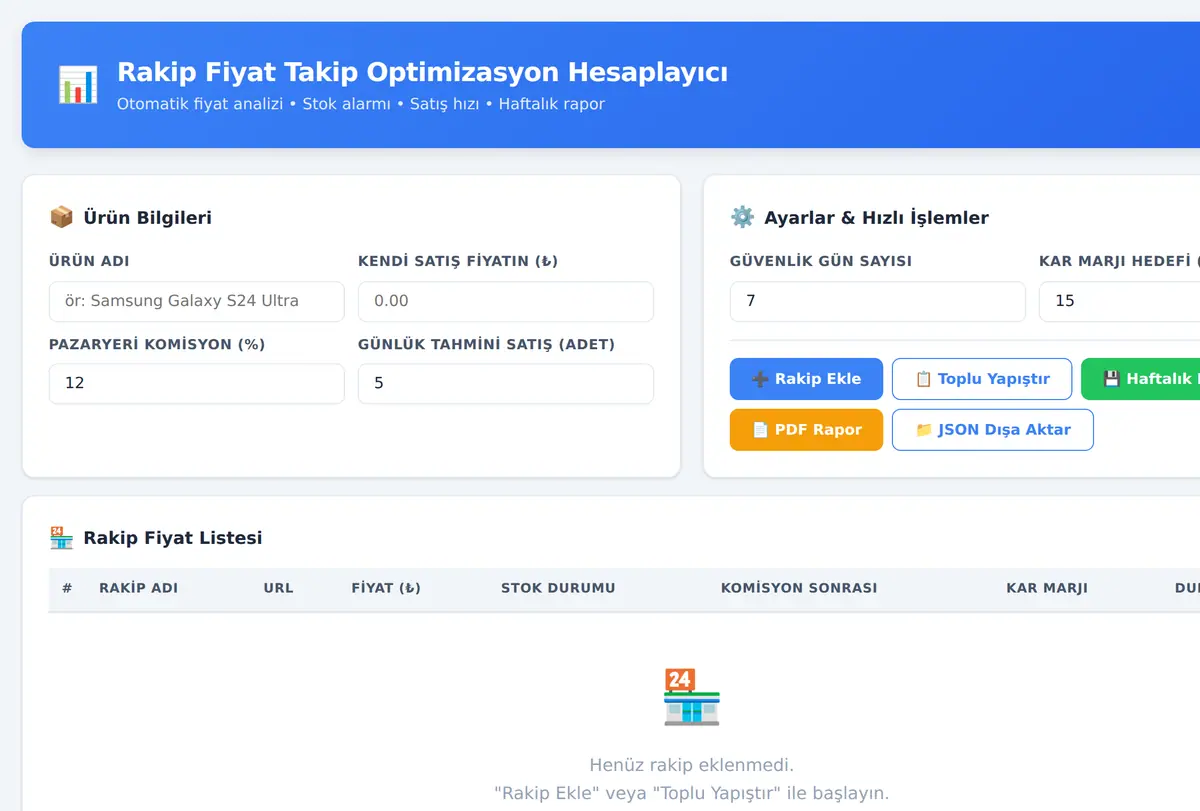
Task: Click the Ürün Bilgileri heading text
Action: [147, 218]
